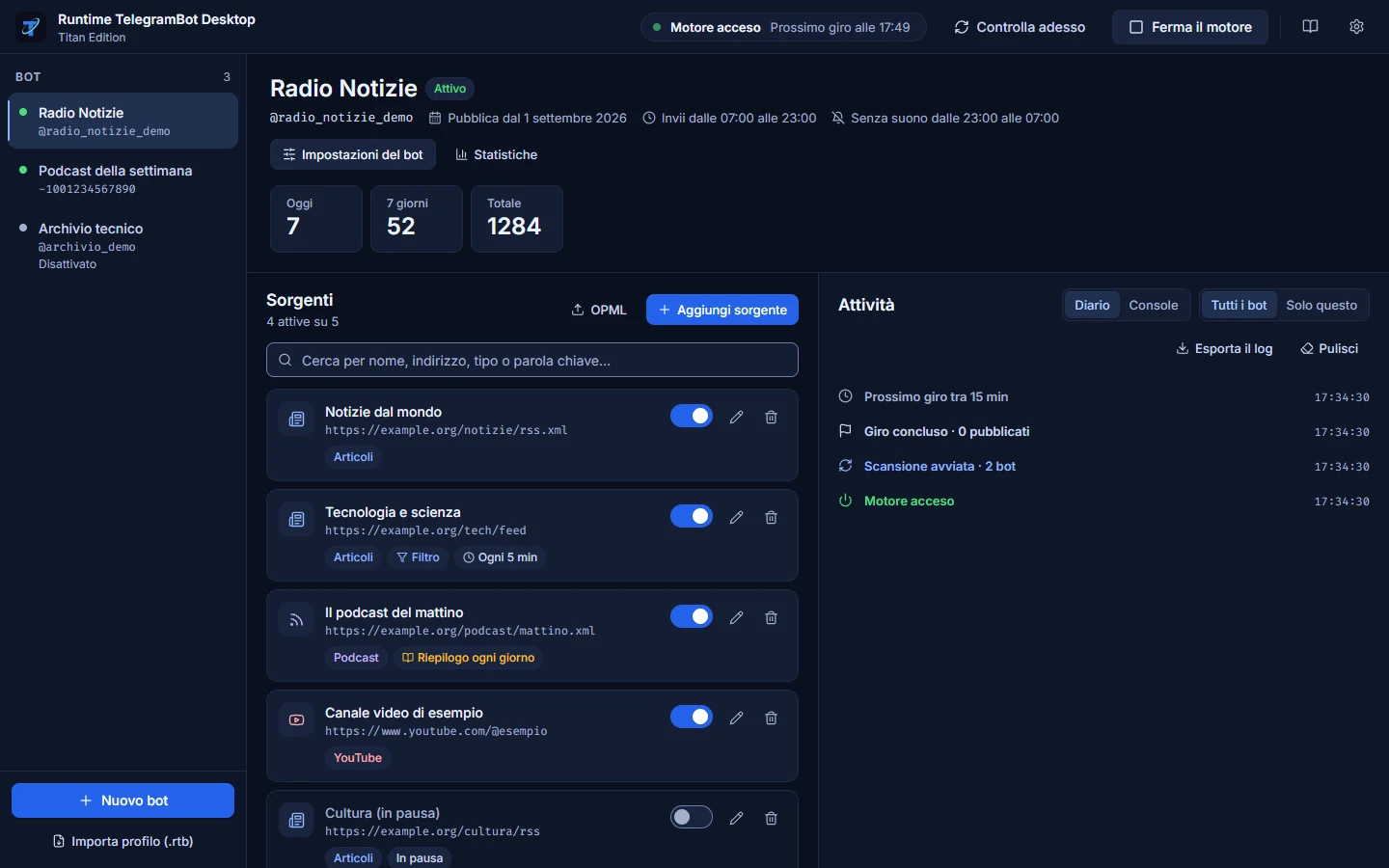
Task: Delete the Tecnologia e scienza source
Action: [x=772, y=517]
